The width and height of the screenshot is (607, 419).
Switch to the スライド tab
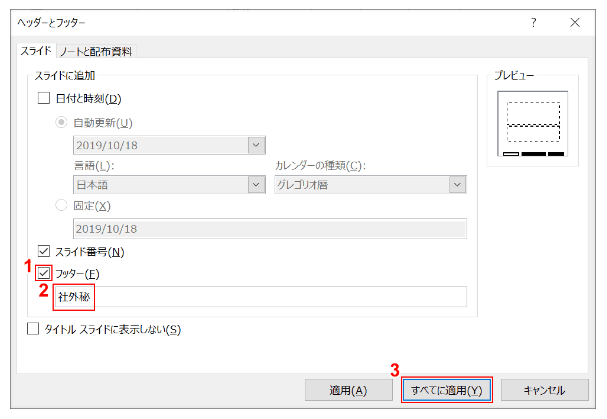click(x=36, y=51)
